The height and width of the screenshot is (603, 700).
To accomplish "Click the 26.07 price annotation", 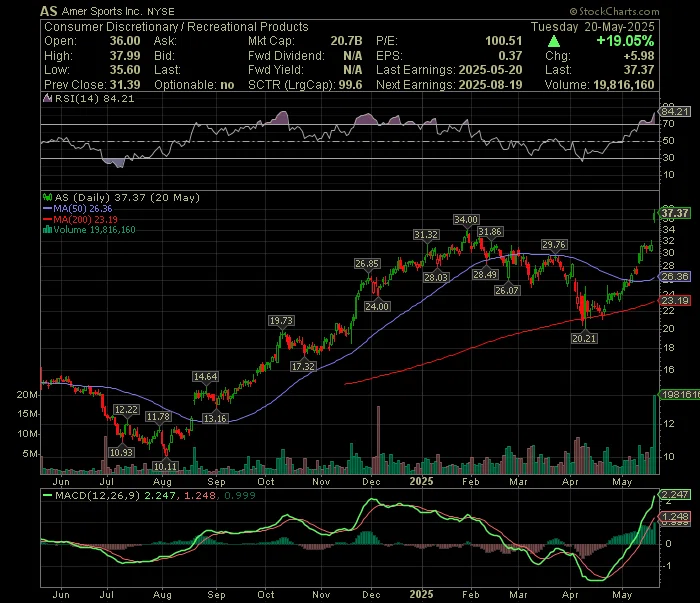I will click(507, 291).
